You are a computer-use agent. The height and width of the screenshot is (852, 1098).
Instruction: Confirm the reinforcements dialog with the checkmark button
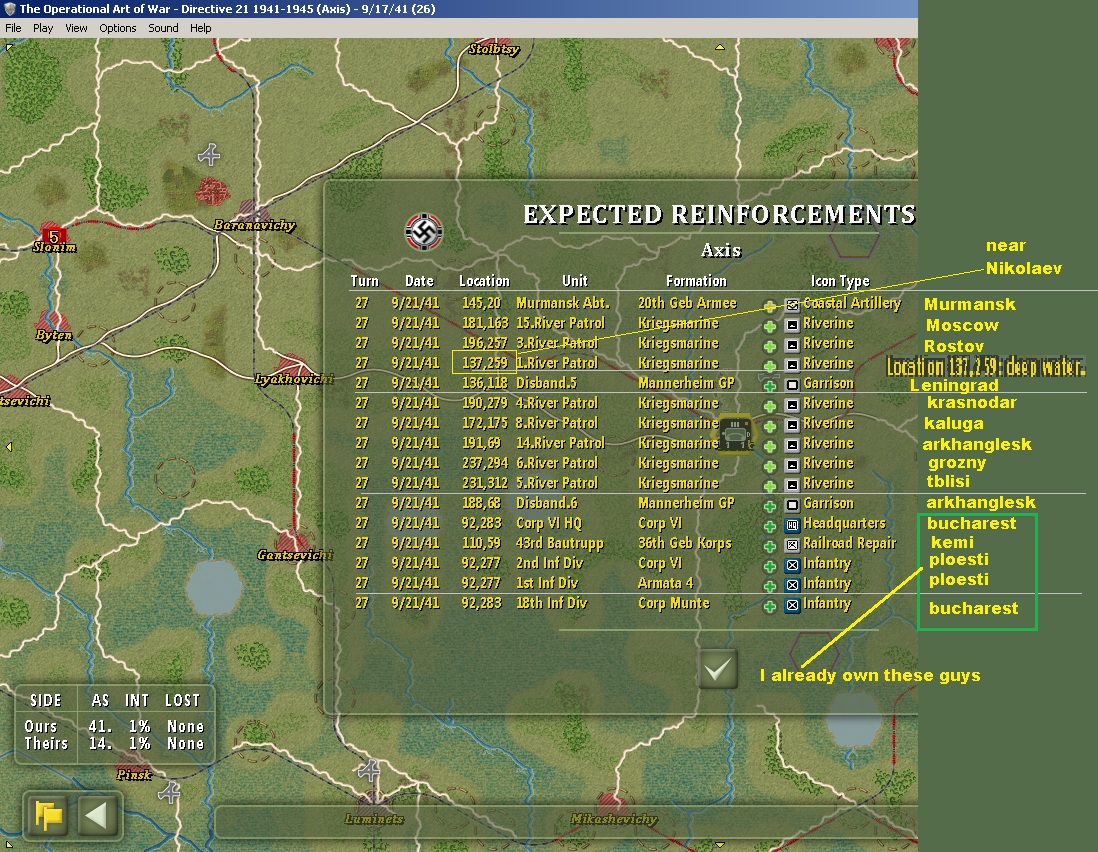[x=718, y=669]
